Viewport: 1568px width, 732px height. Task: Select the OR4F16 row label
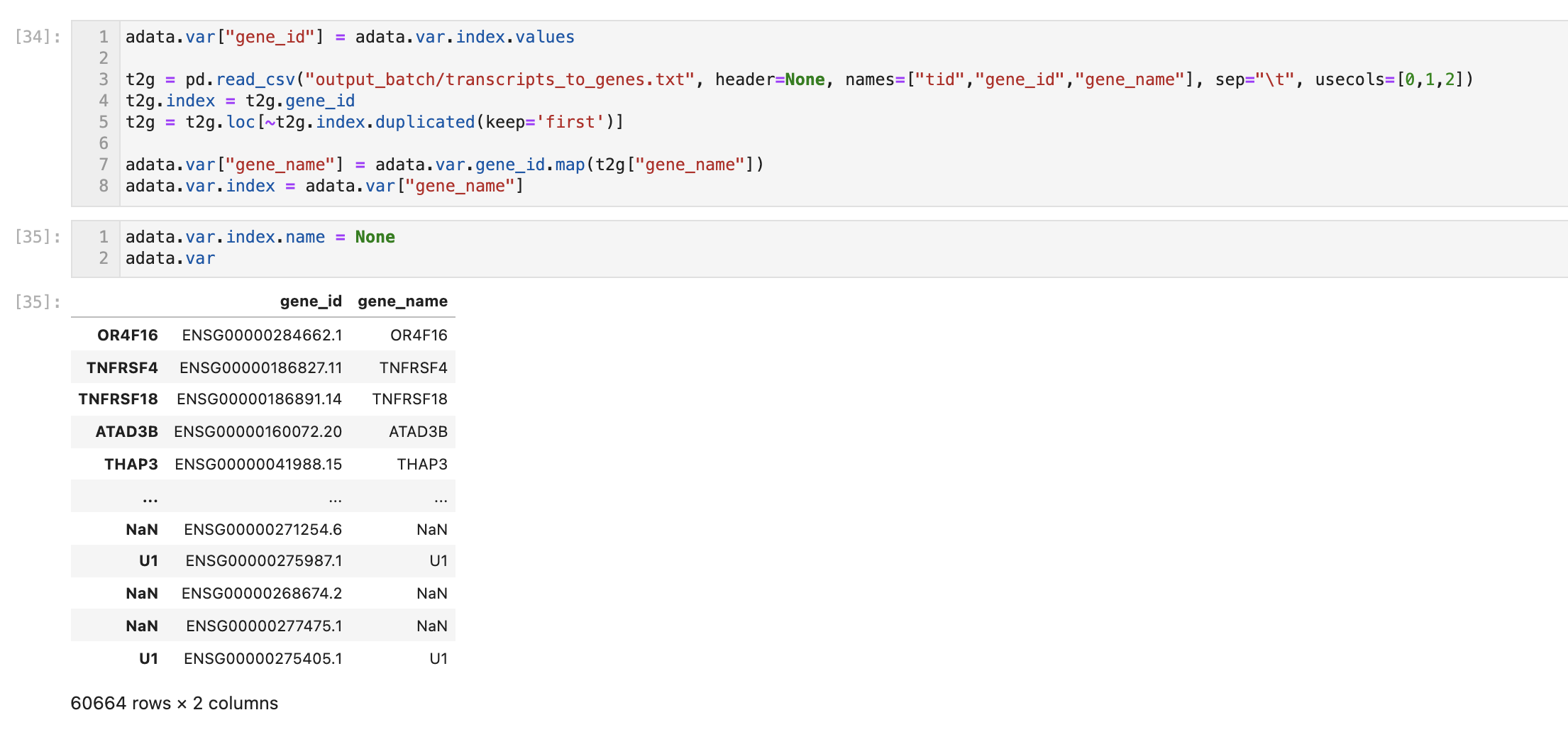pyautogui.click(x=128, y=335)
